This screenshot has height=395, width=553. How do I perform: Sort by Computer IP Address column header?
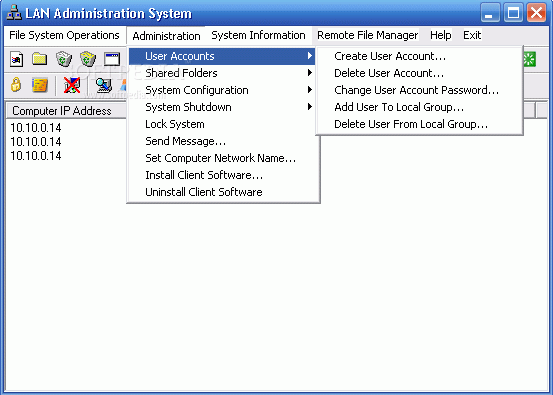[x=66, y=111]
